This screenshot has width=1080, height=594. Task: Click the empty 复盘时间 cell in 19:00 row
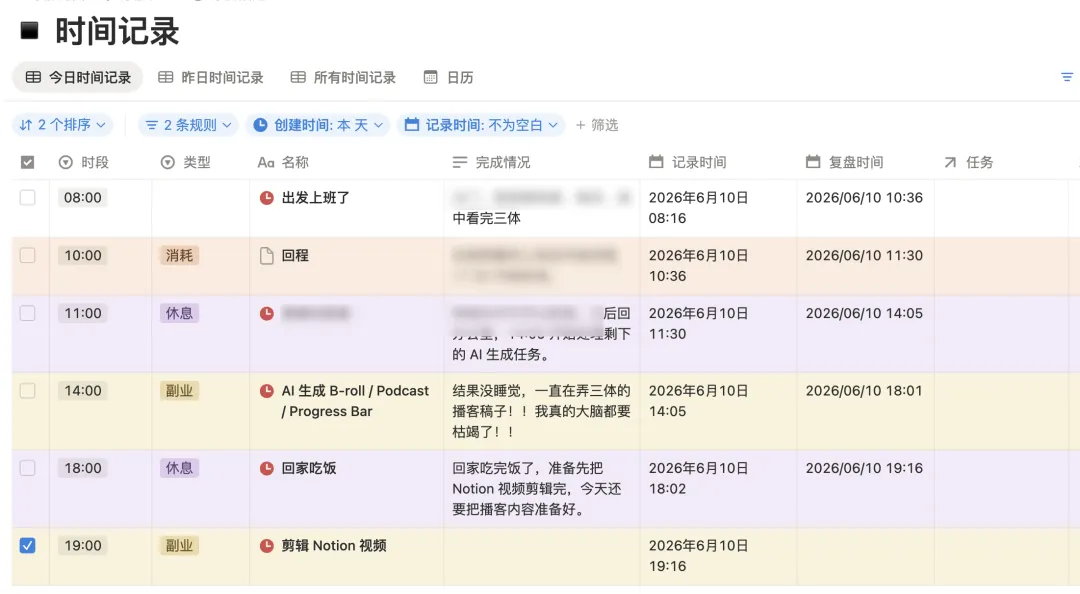coord(865,557)
